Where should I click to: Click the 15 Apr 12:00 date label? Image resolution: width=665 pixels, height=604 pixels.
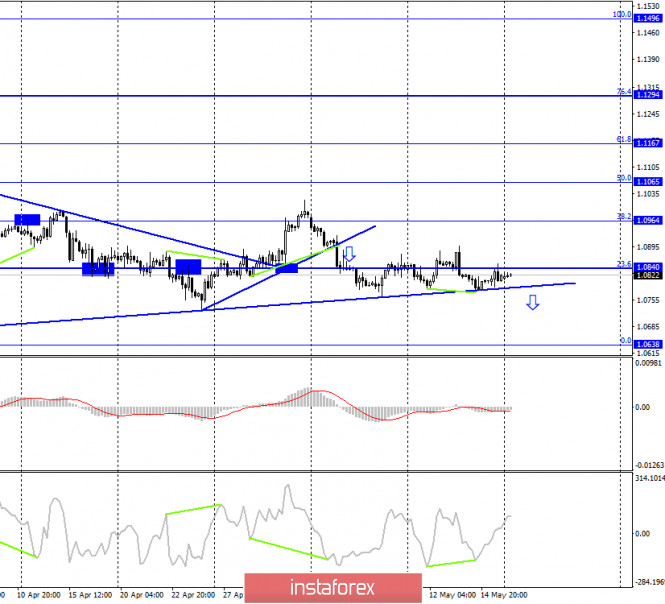pyautogui.click(x=91, y=592)
